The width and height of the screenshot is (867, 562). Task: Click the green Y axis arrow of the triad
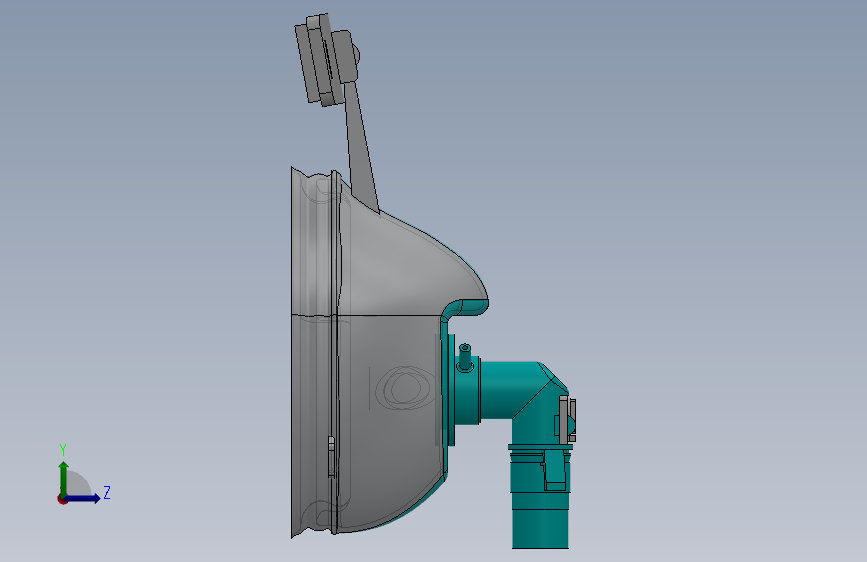coord(64,478)
